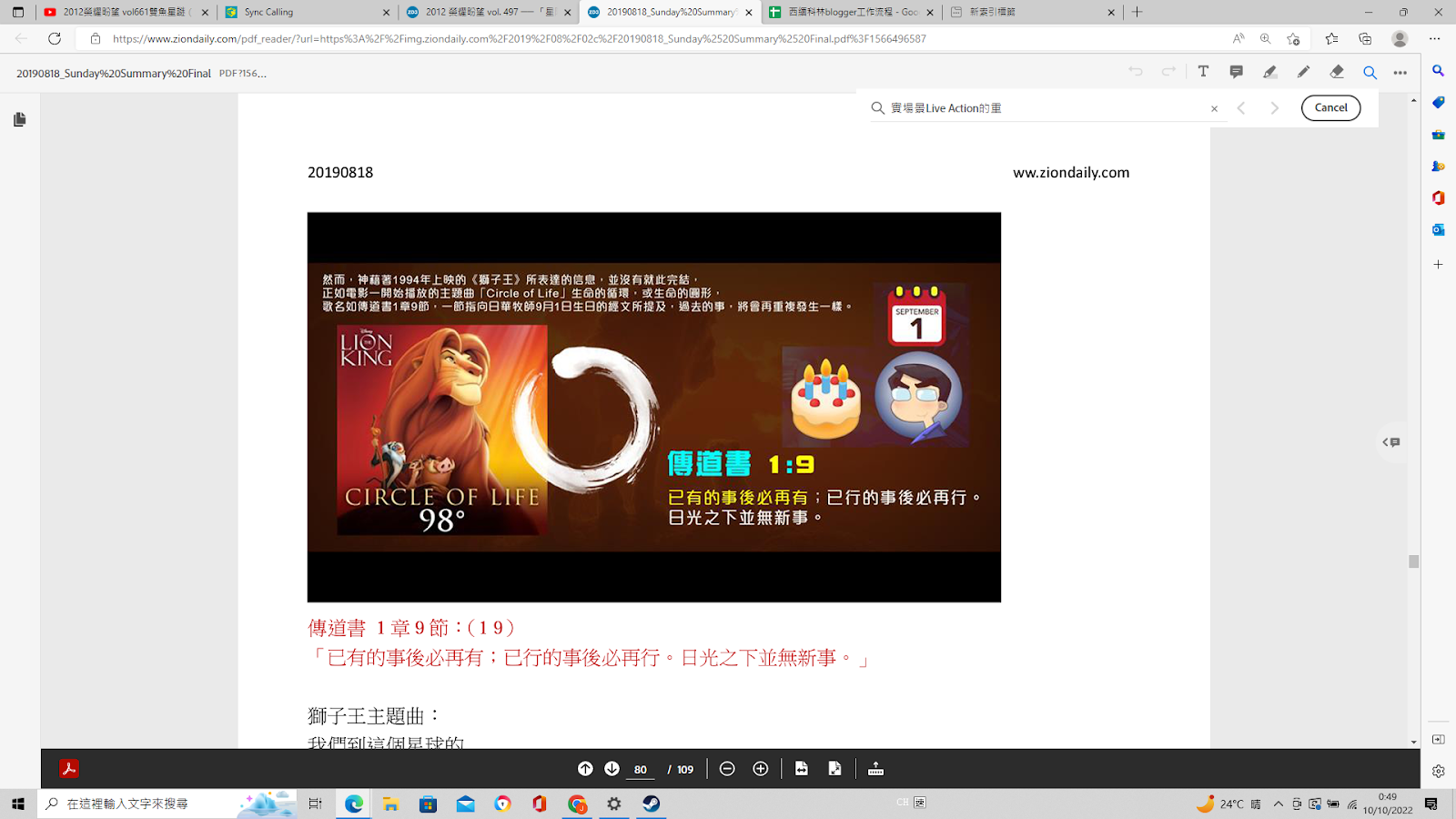
Task: Add this page to favorites
Action: (1293, 39)
